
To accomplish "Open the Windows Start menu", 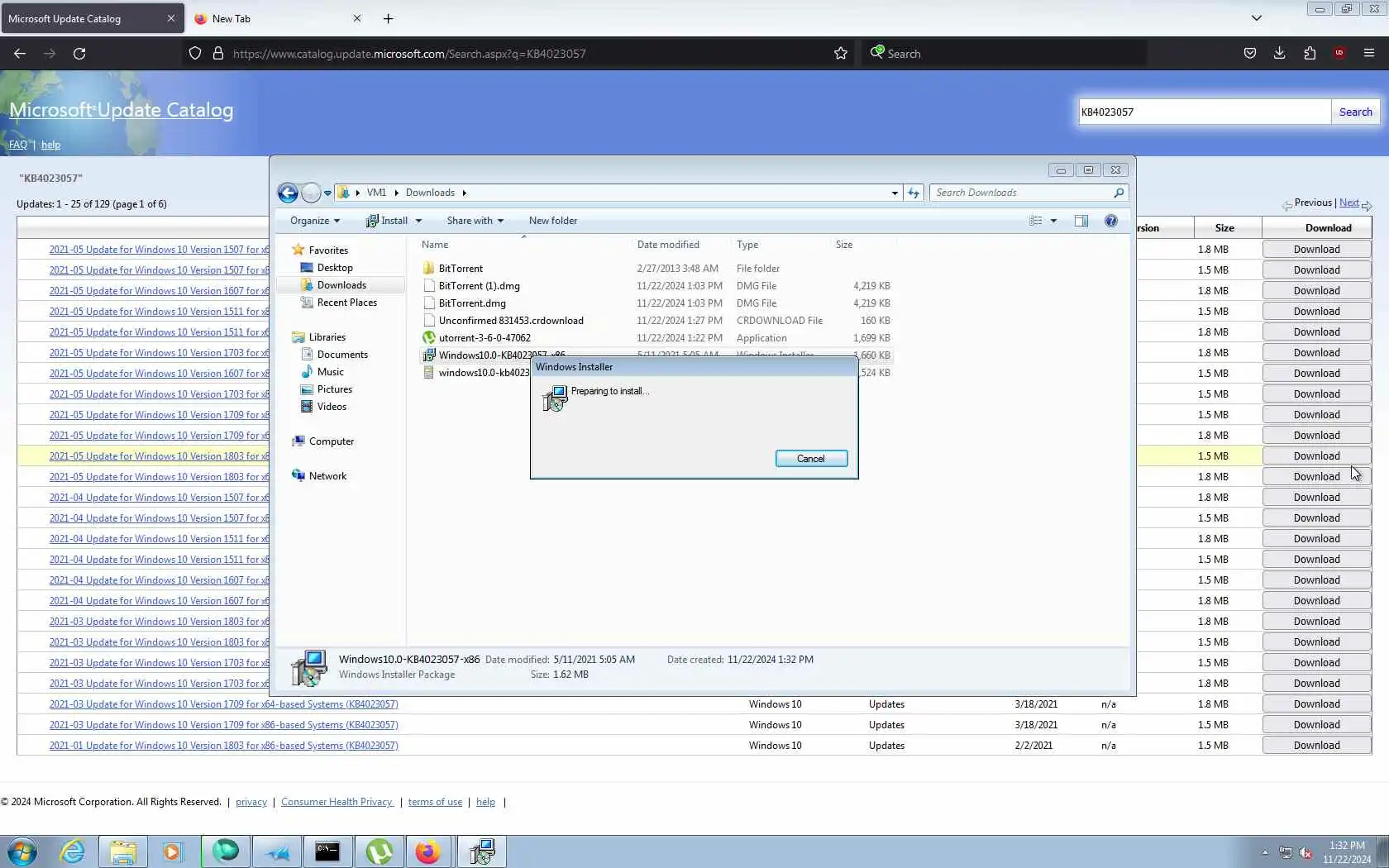I will click(x=22, y=851).
